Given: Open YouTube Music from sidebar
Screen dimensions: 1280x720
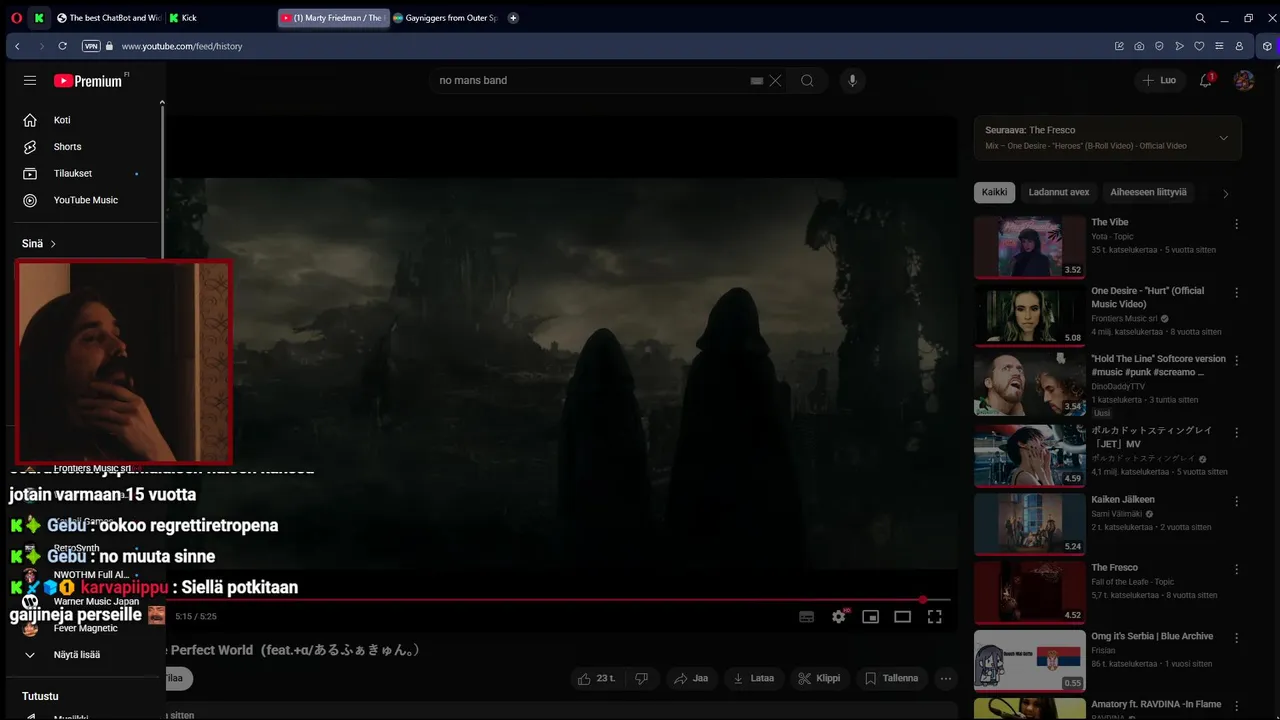Looking at the screenshot, I should tap(84, 200).
